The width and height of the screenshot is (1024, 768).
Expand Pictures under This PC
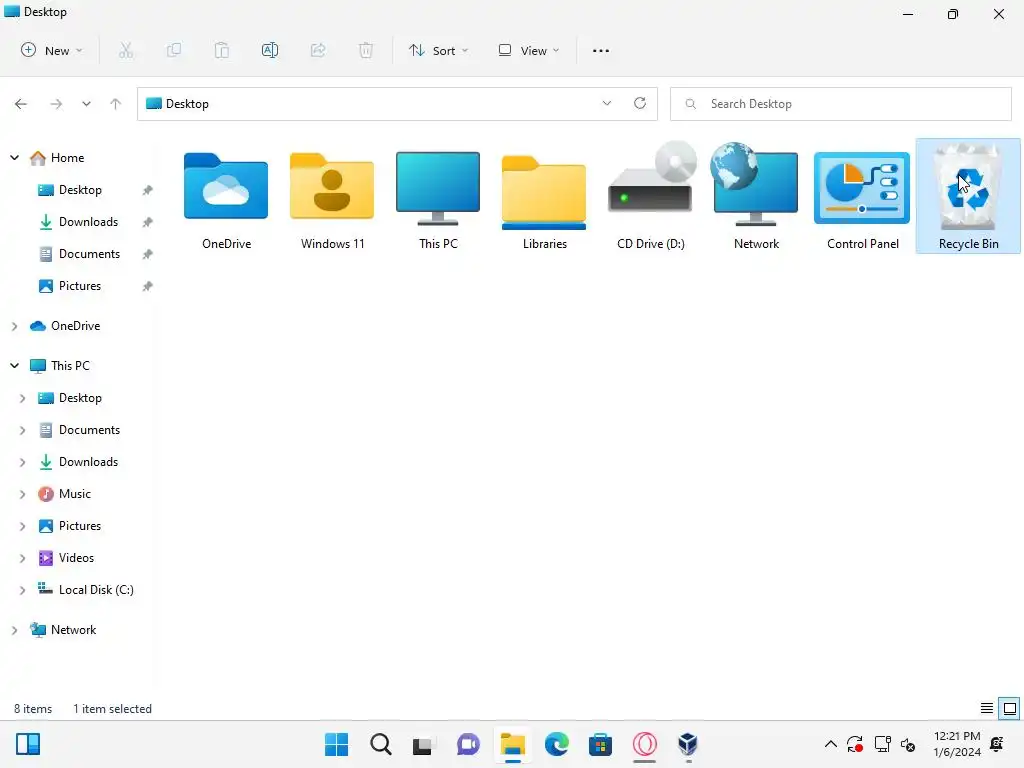[x=22, y=526]
